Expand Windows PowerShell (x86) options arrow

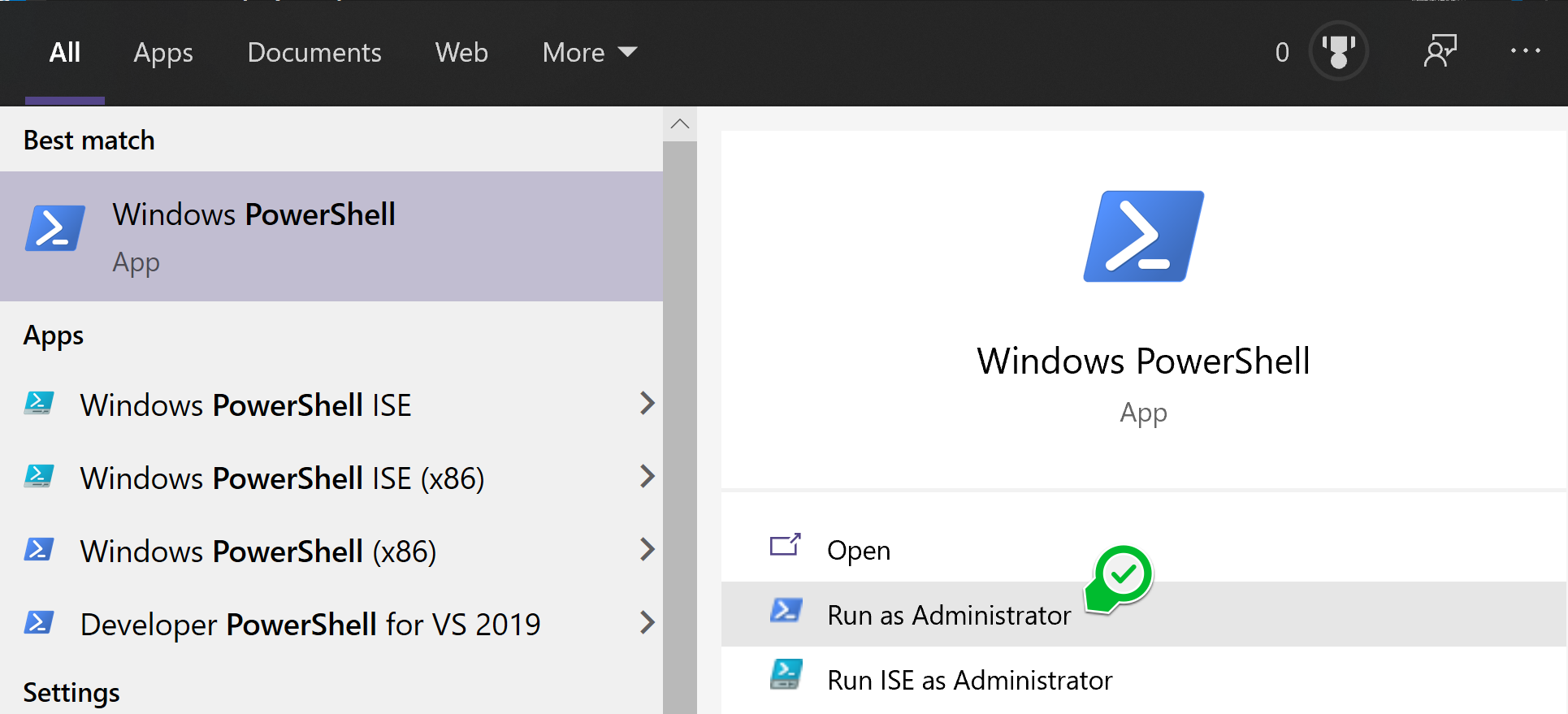(647, 550)
